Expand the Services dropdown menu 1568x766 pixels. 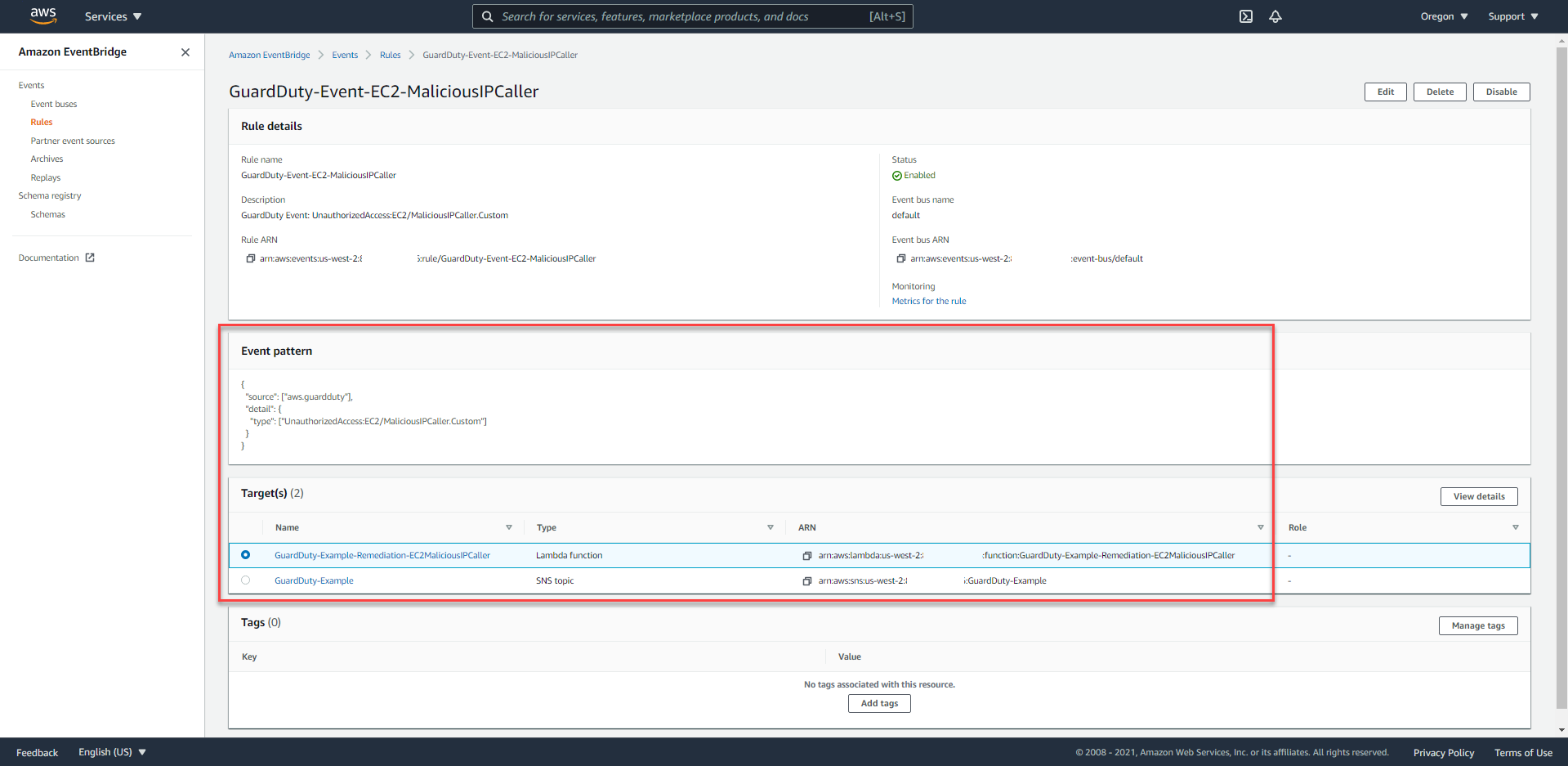point(114,16)
